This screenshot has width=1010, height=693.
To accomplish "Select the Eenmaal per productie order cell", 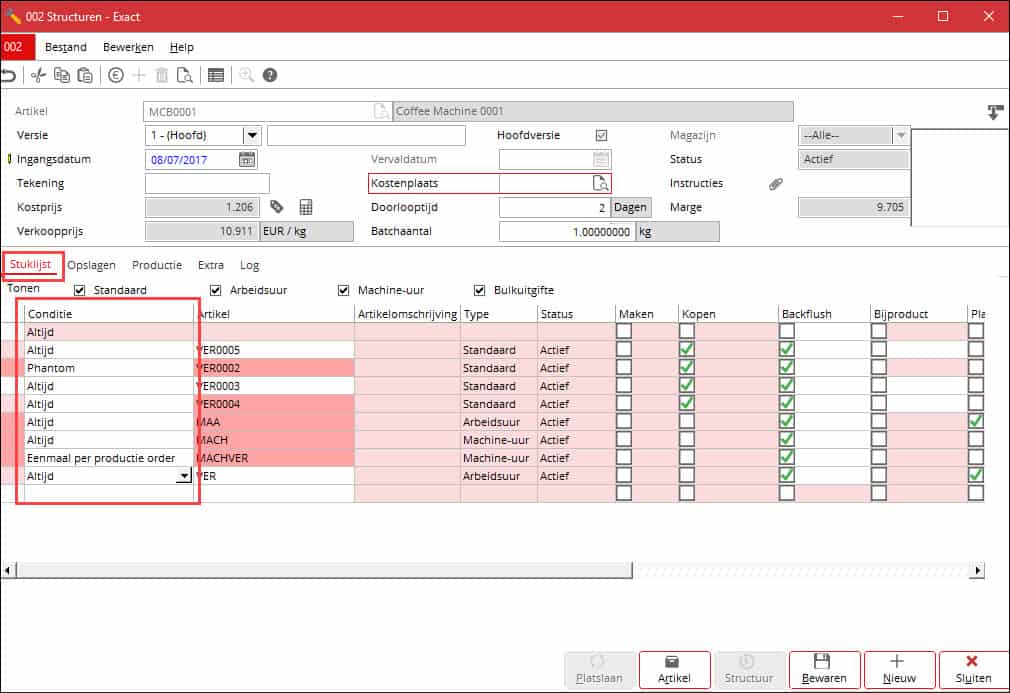I will (109, 458).
